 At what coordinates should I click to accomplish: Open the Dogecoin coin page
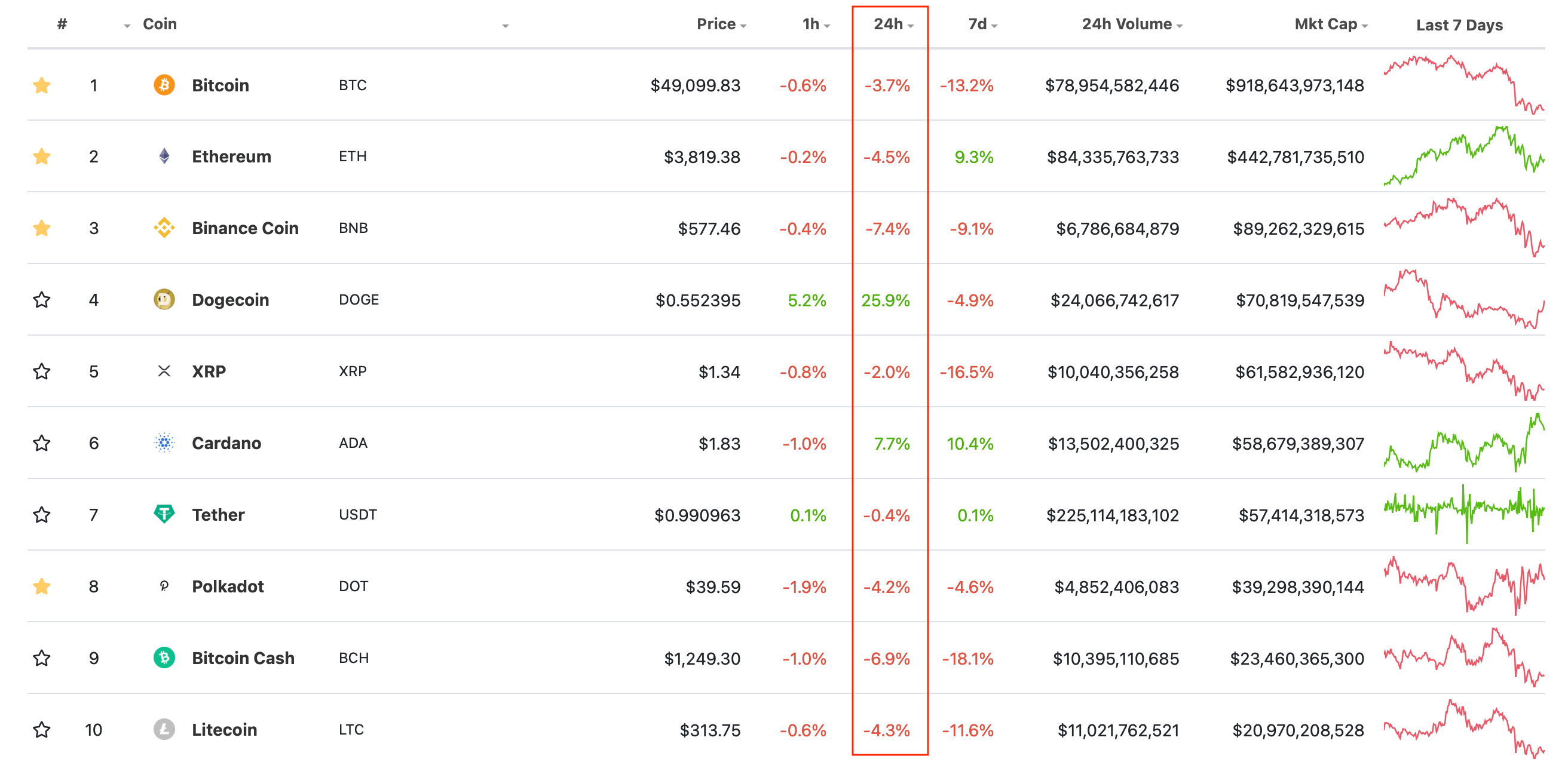point(230,300)
